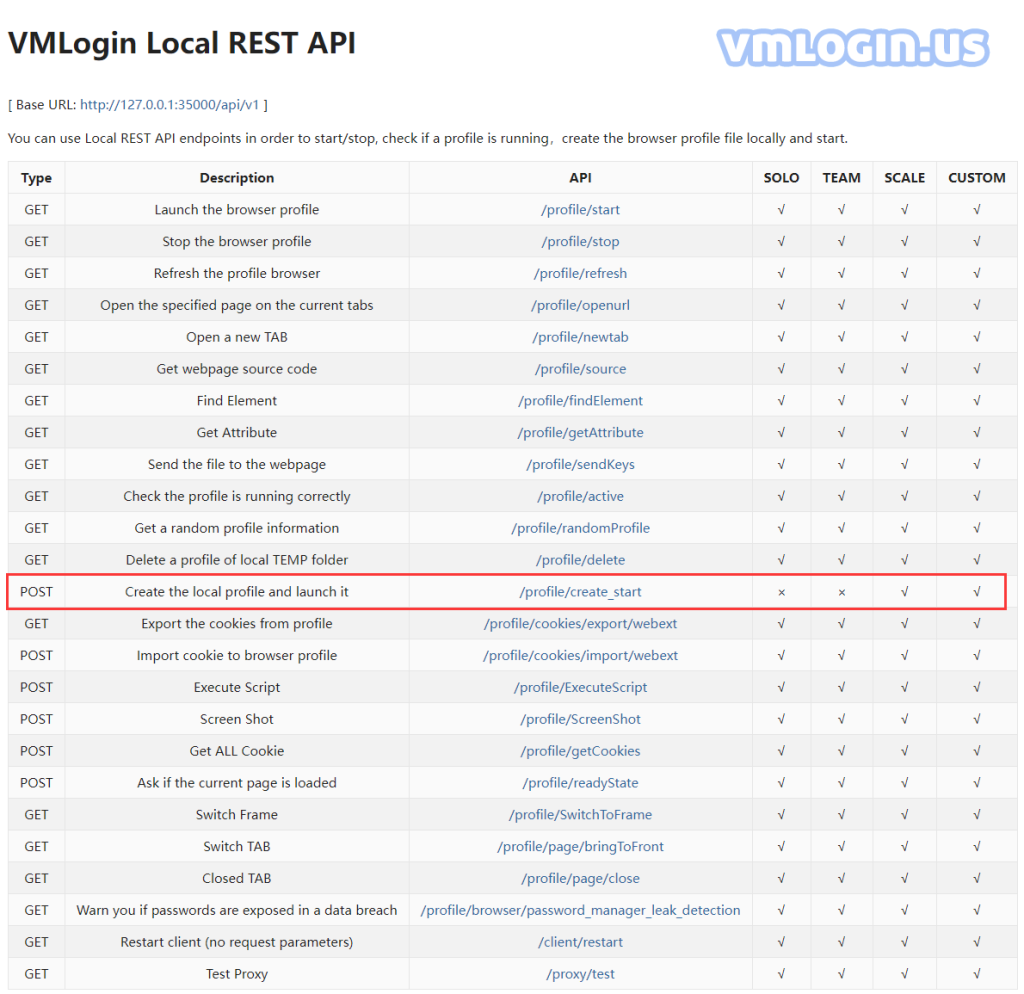The image size is (1024, 994).
Task: Open the /proxy/test API link
Action: click(580, 974)
